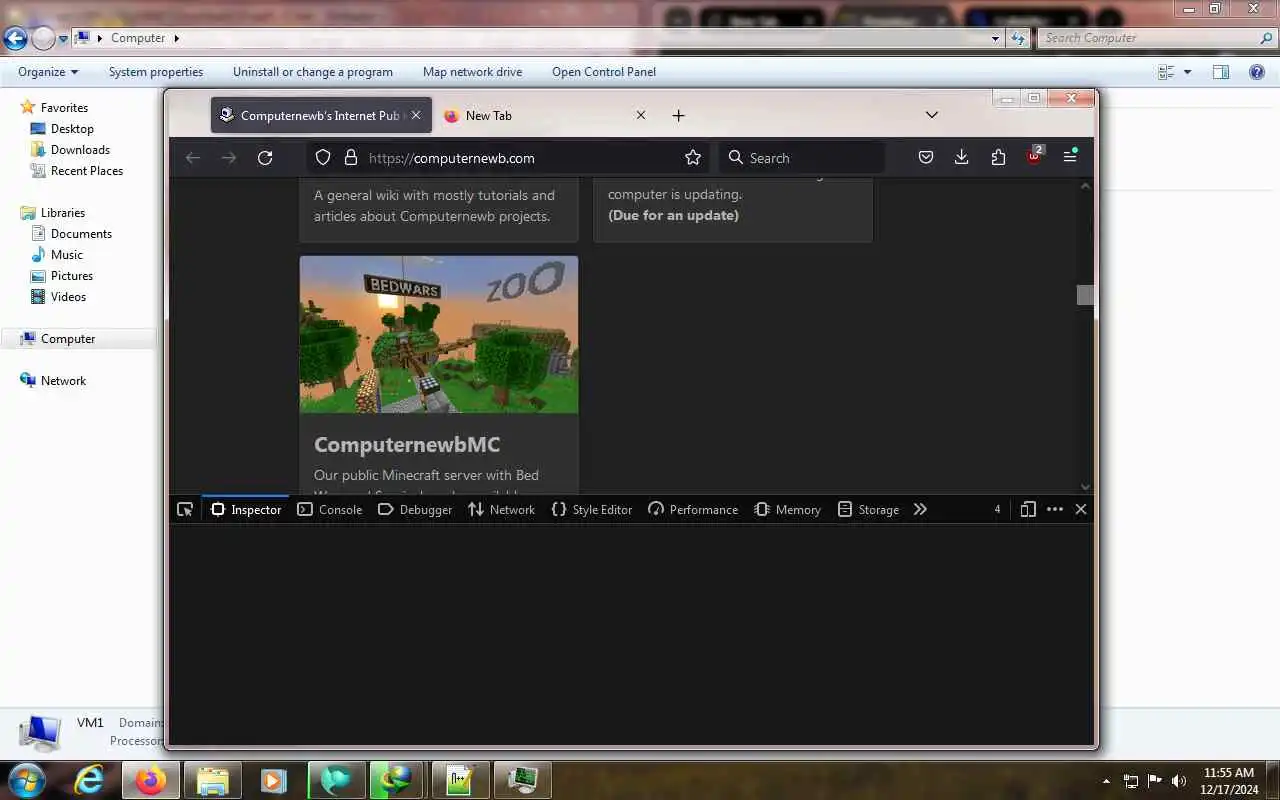Open DevTools customize ellipsis menu
The width and height of the screenshot is (1280, 800).
tap(1055, 509)
